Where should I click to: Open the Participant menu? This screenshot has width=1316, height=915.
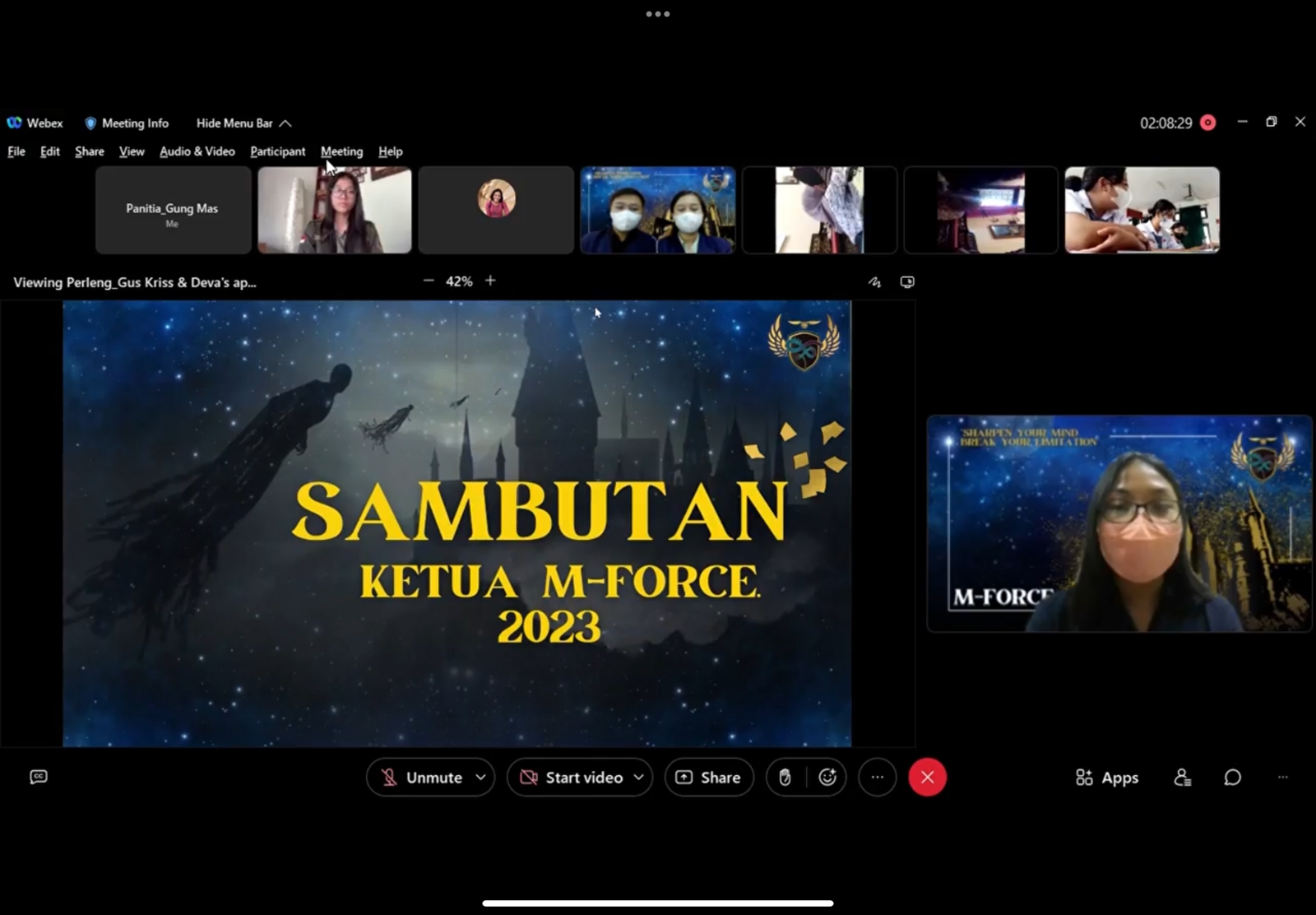tap(278, 151)
